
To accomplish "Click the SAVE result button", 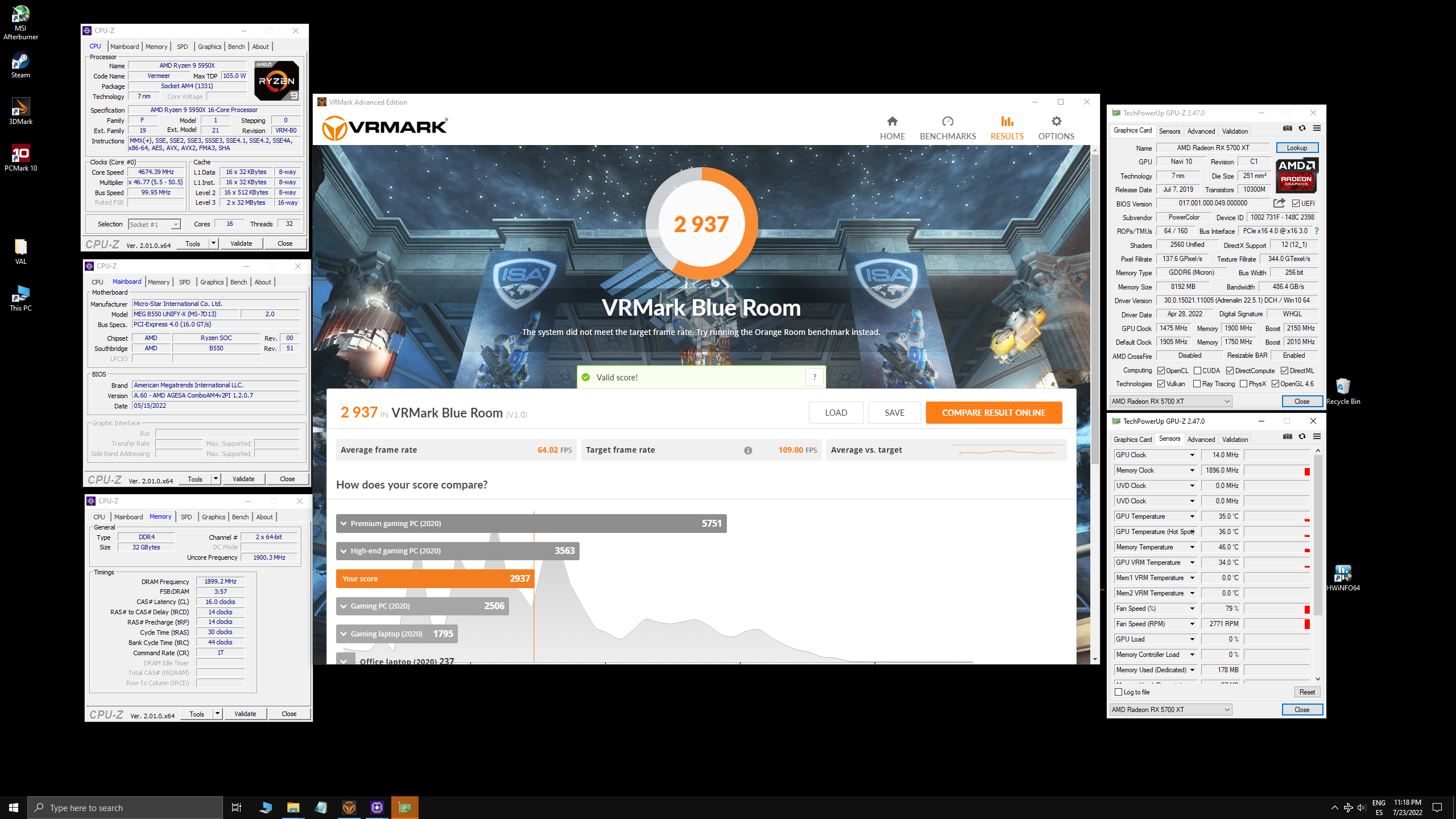I will point(894,413).
